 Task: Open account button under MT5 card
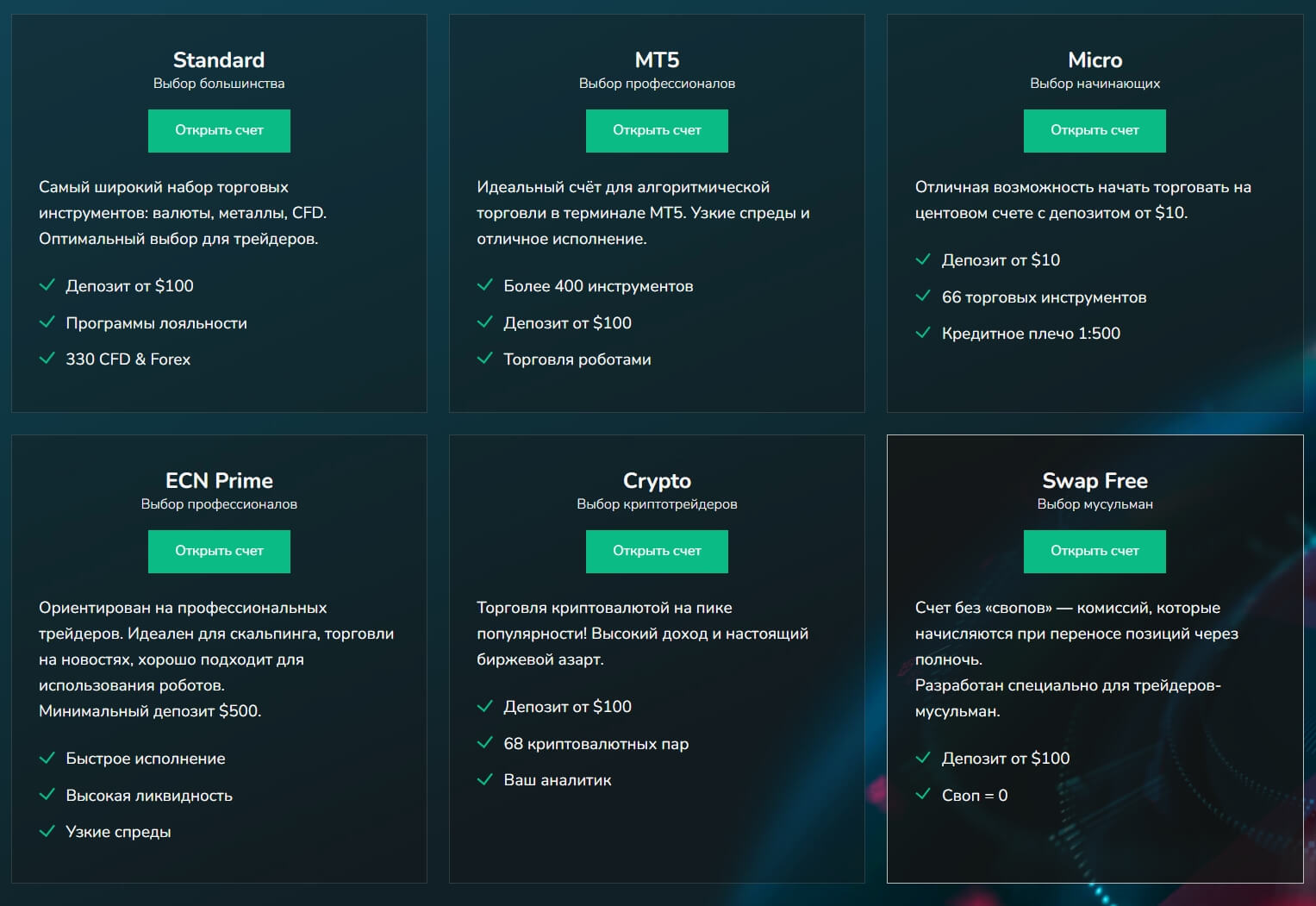657,131
